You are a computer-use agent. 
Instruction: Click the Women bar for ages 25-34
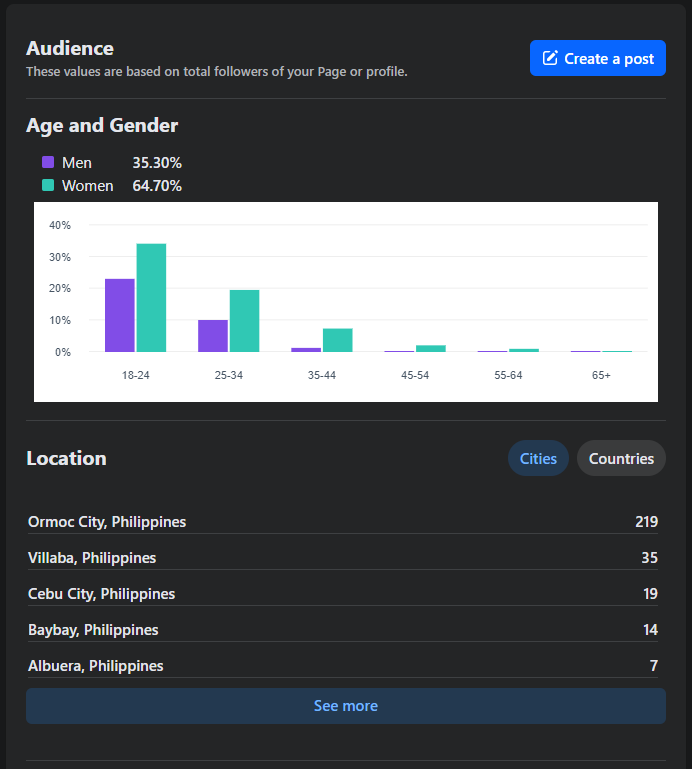[x=244, y=321]
